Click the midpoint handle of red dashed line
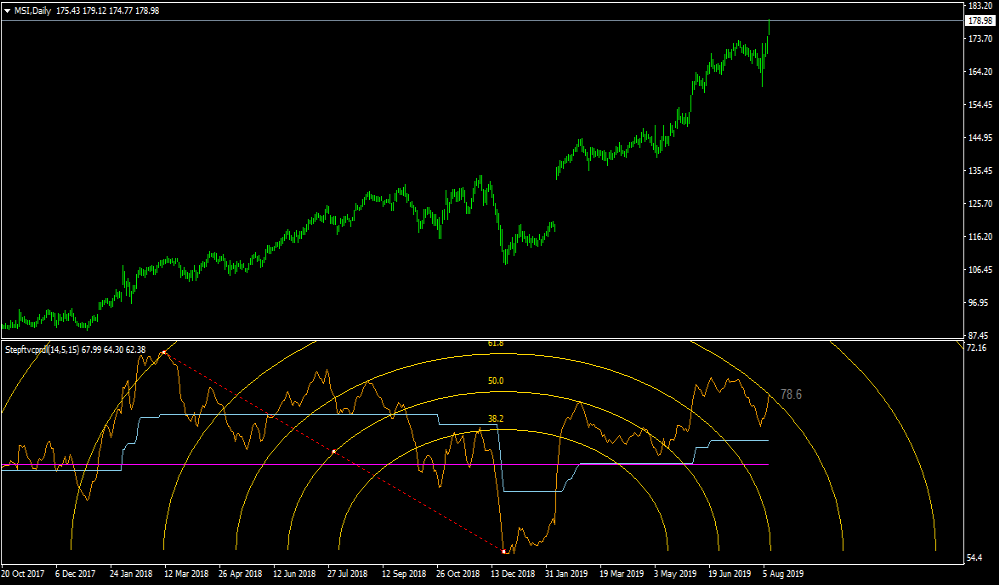The width and height of the screenshot is (999, 585). [x=333, y=452]
